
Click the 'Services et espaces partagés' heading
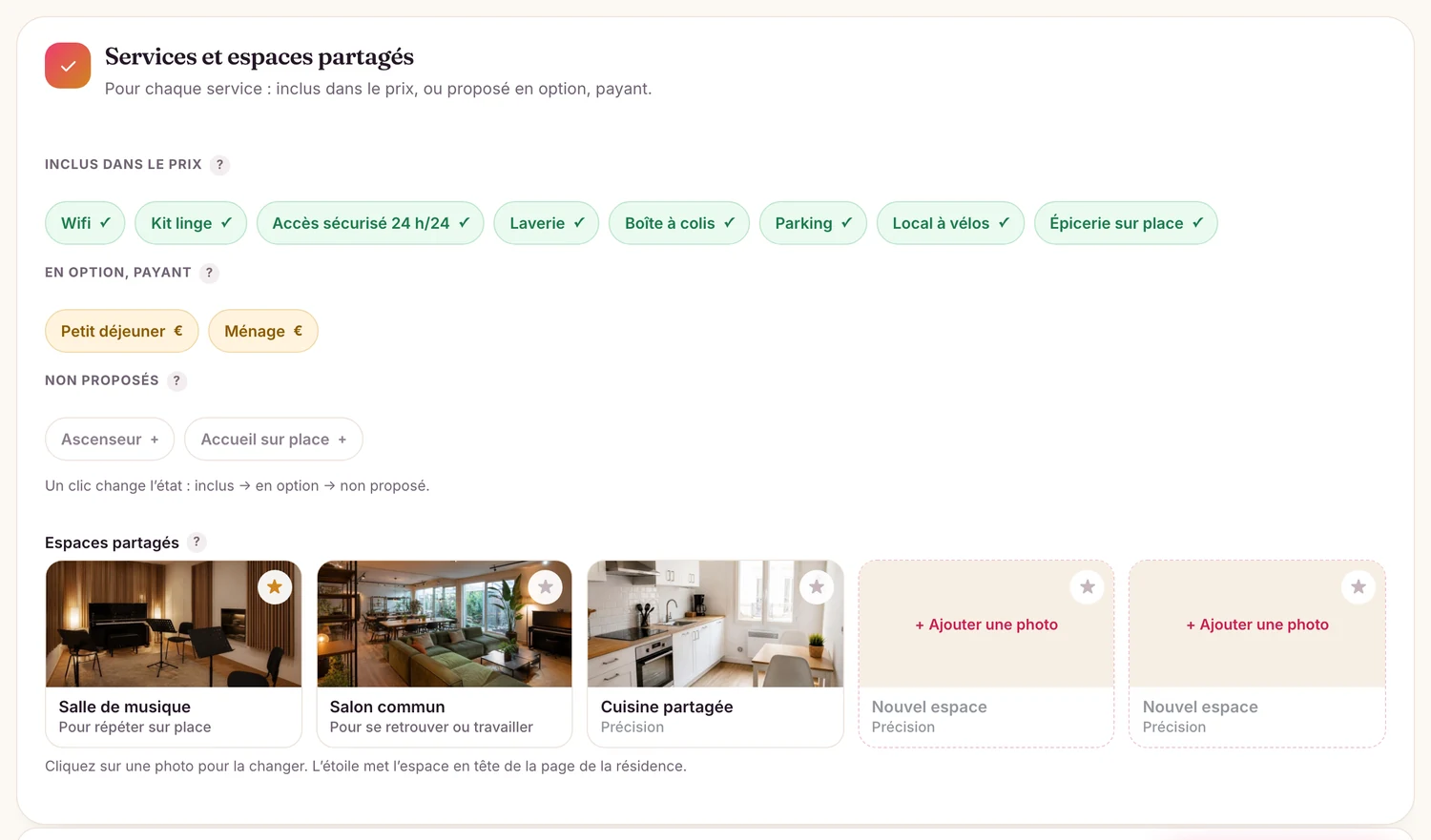tap(259, 57)
